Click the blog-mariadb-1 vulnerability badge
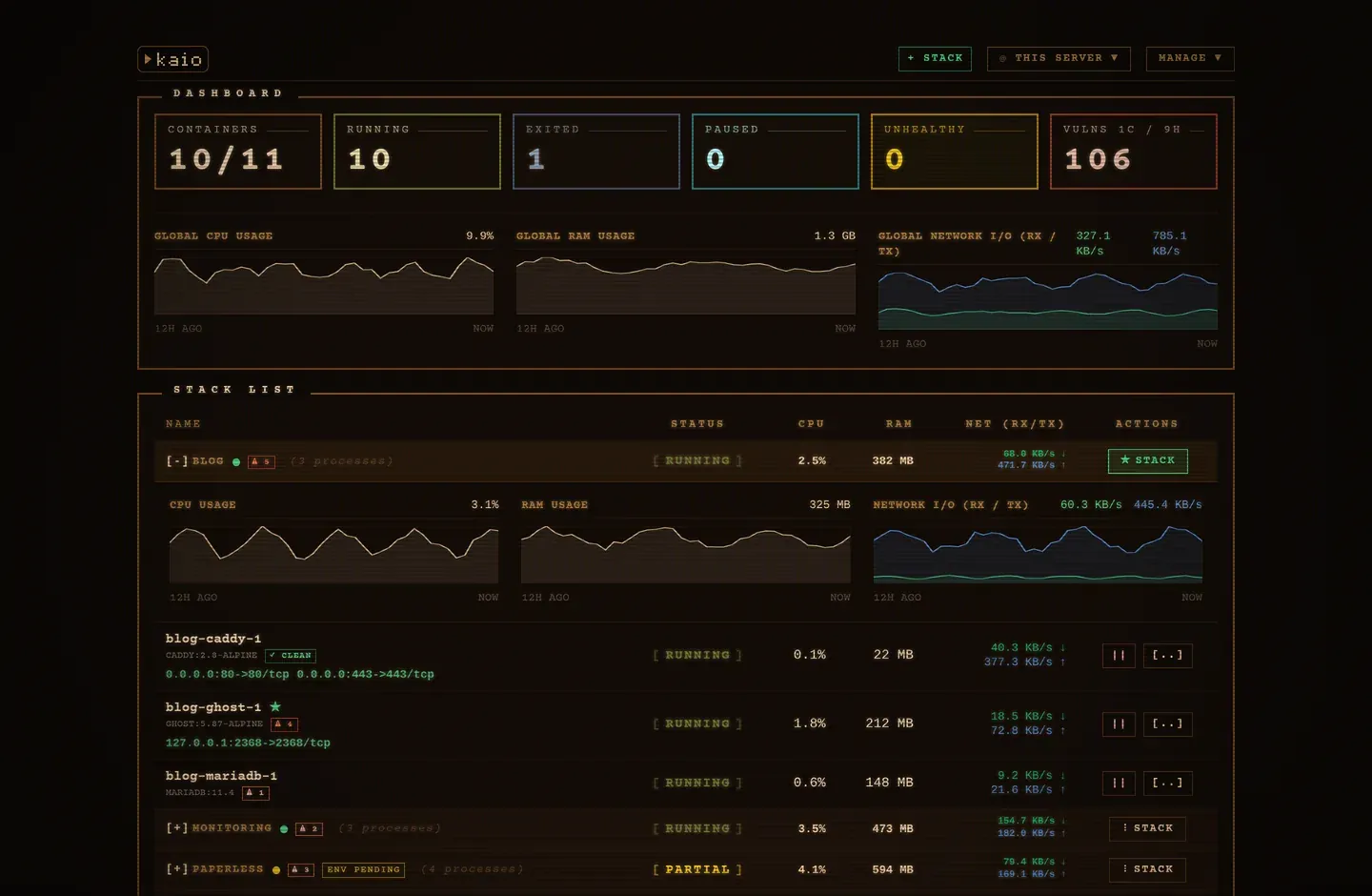 [255, 793]
